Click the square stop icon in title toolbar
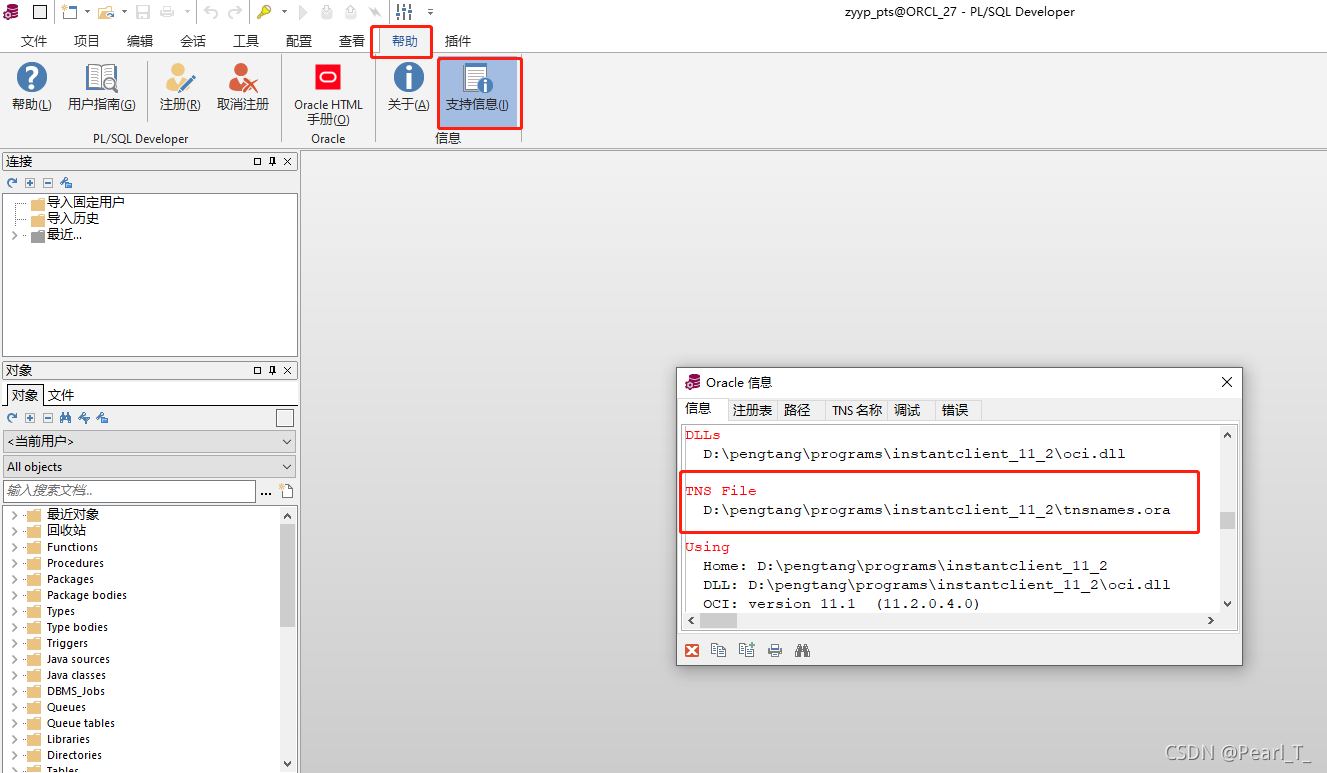 (40, 12)
